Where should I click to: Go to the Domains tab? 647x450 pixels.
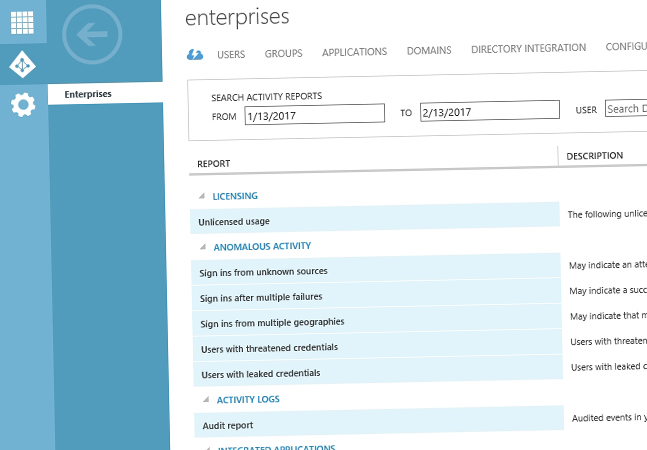[x=429, y=50]
